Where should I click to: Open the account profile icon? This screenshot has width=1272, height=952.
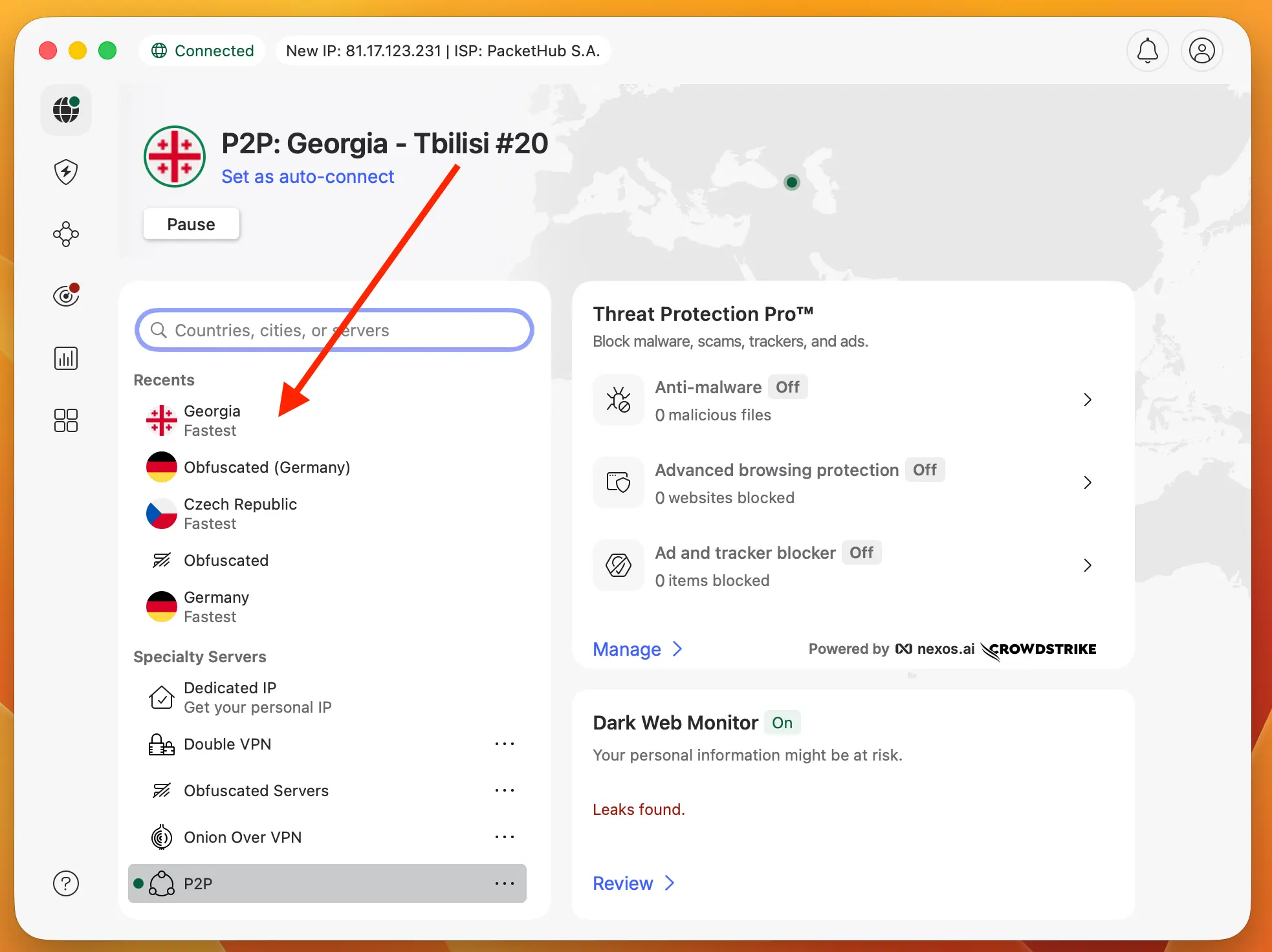(1201, 50)
